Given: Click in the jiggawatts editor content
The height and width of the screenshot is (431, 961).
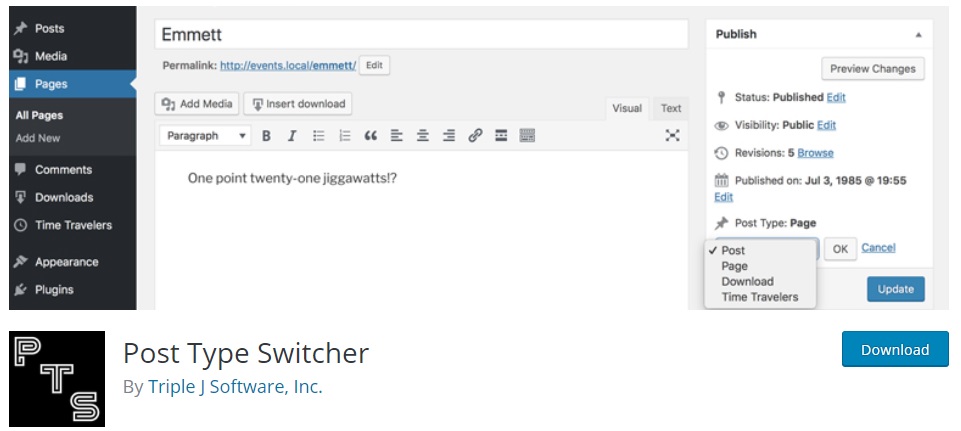Looking at the screenshot, I should (292, 178).
